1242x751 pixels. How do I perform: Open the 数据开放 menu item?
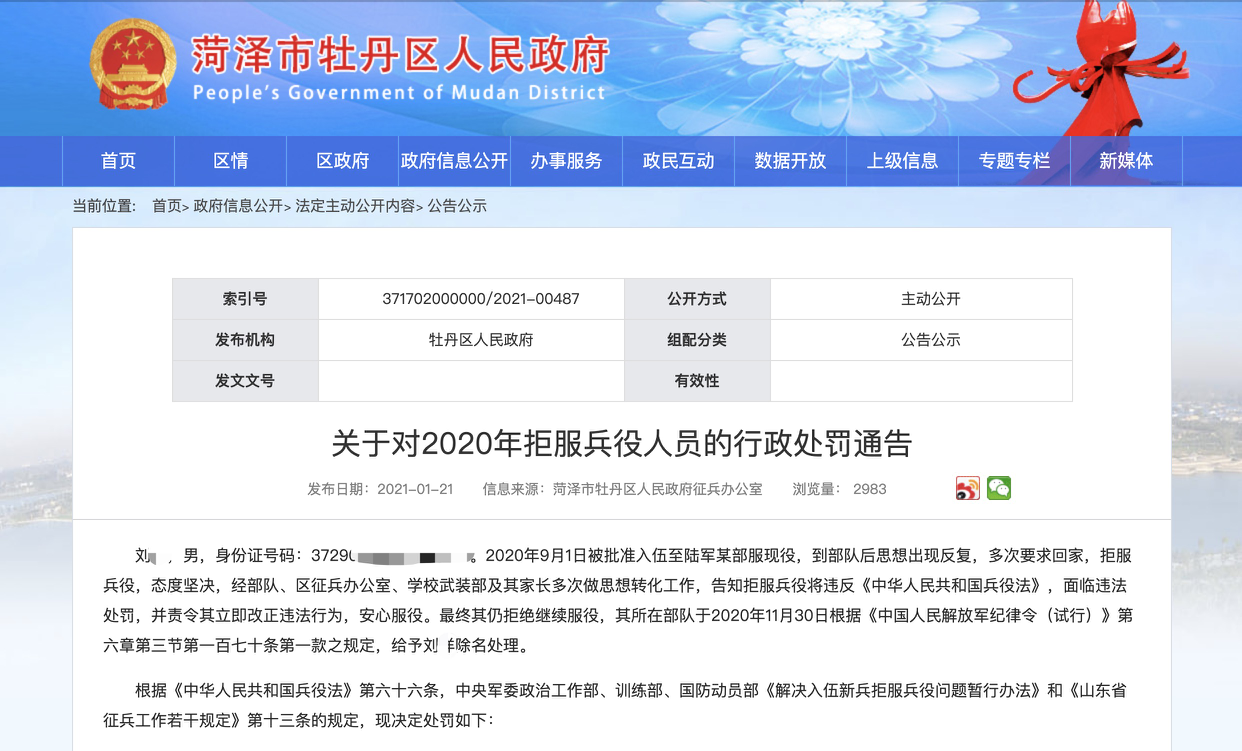coord(790,161)
